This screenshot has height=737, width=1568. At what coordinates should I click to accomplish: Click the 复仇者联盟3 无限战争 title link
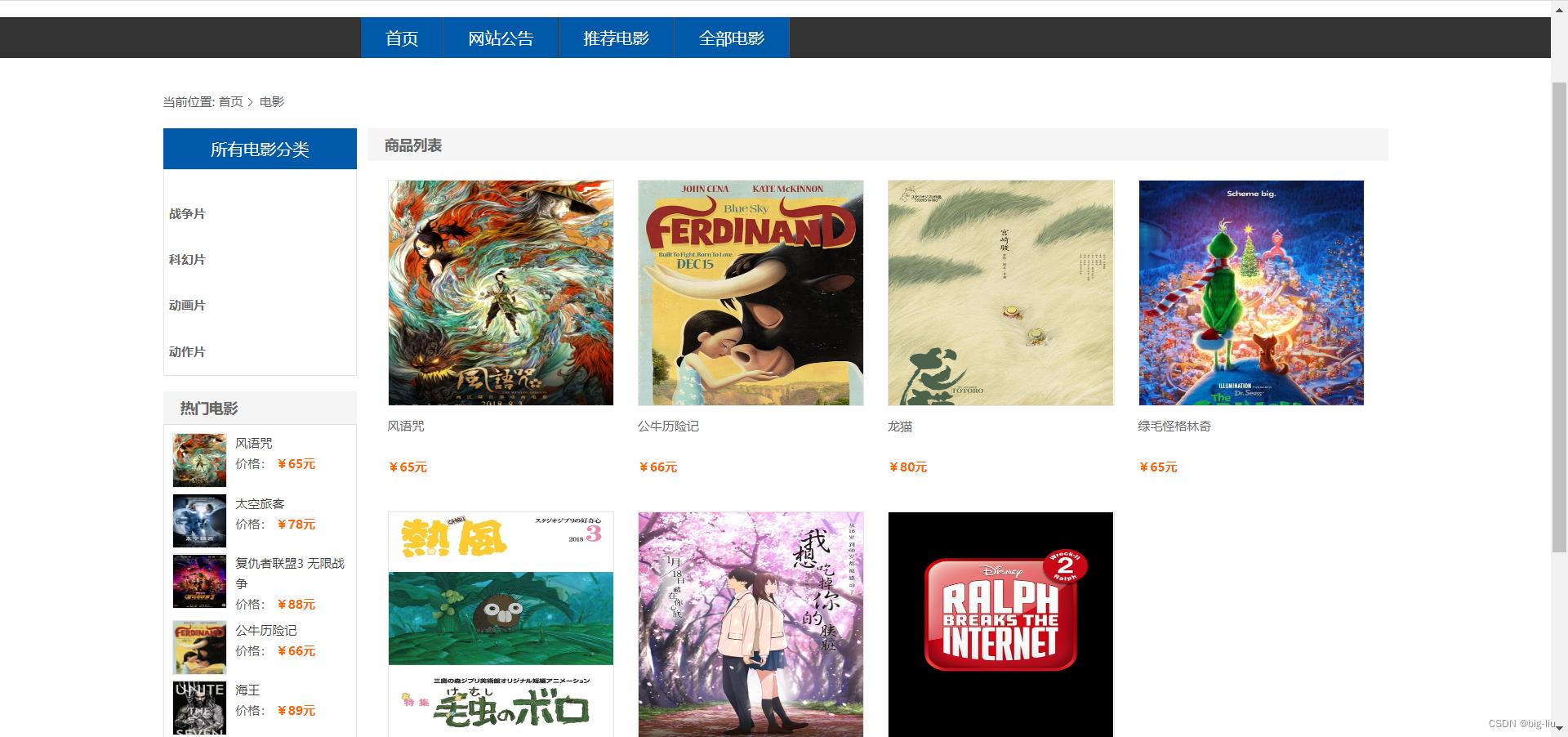point(290,574)
